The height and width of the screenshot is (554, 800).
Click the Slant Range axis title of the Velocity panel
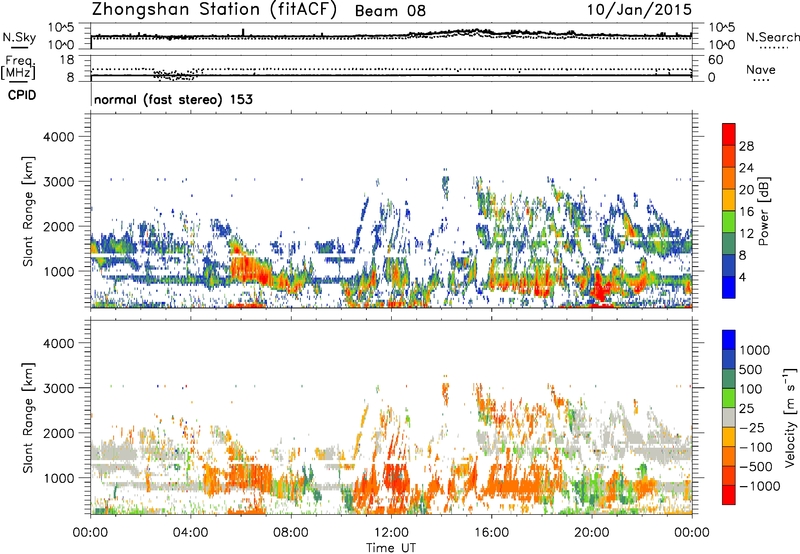pyautogui.click(x=28, y=418)
